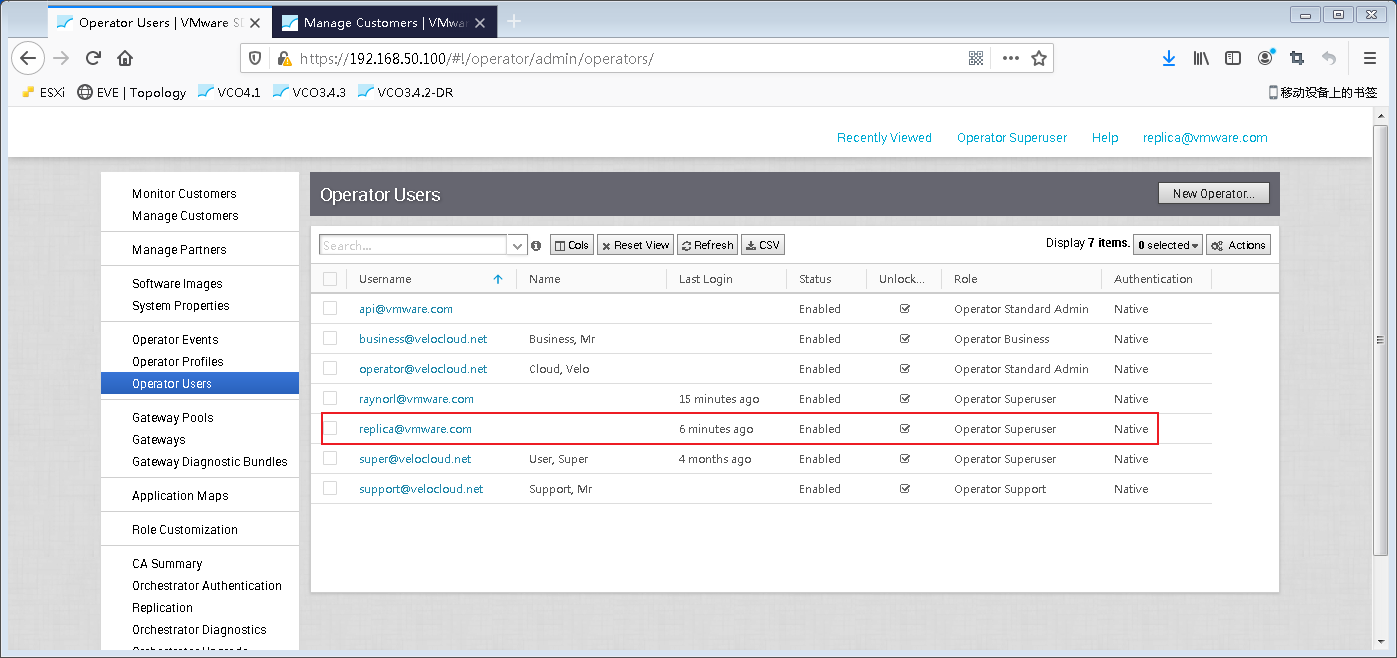This screenshot has width=1397, height=658.
Task: Check the box for business@velocloud.net
Action: pyautogui.click(x=330, y=338)
